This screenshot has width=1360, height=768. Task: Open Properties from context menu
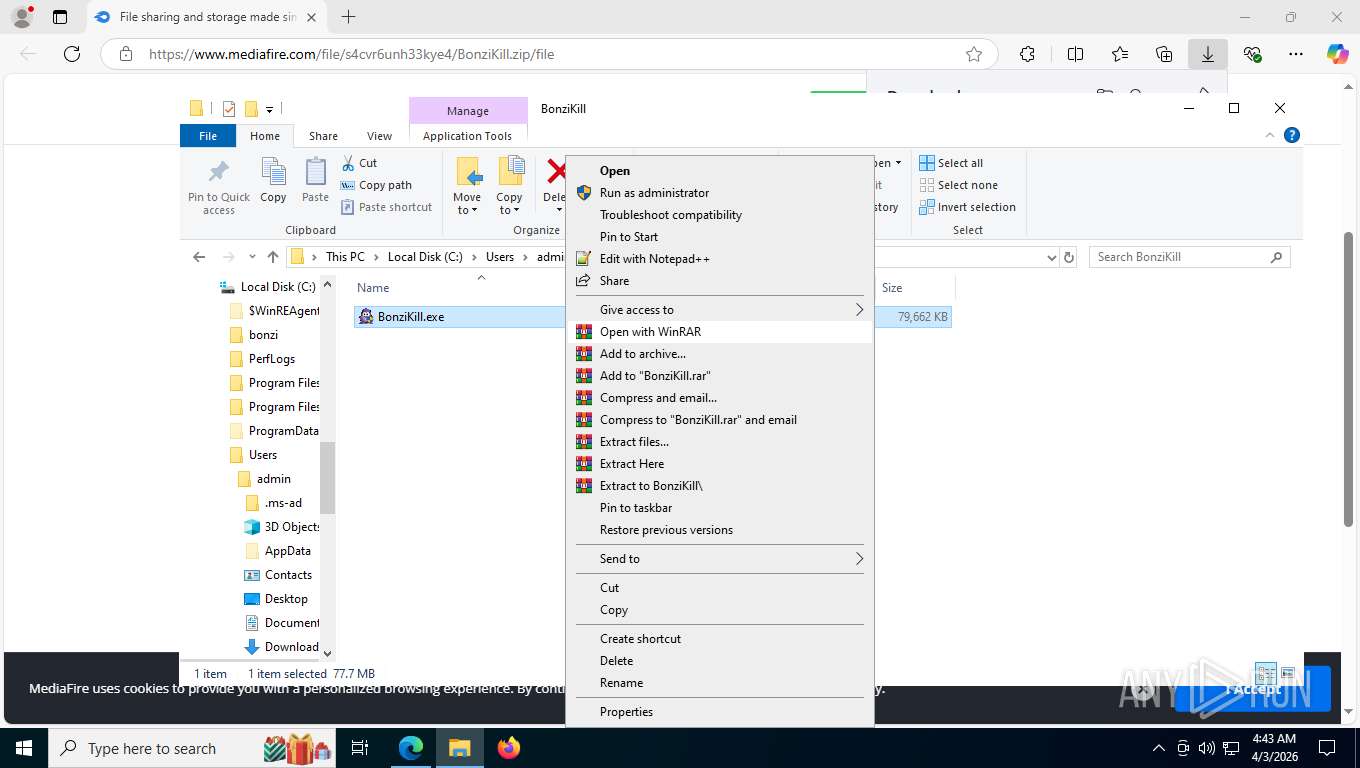coord(720,712)
